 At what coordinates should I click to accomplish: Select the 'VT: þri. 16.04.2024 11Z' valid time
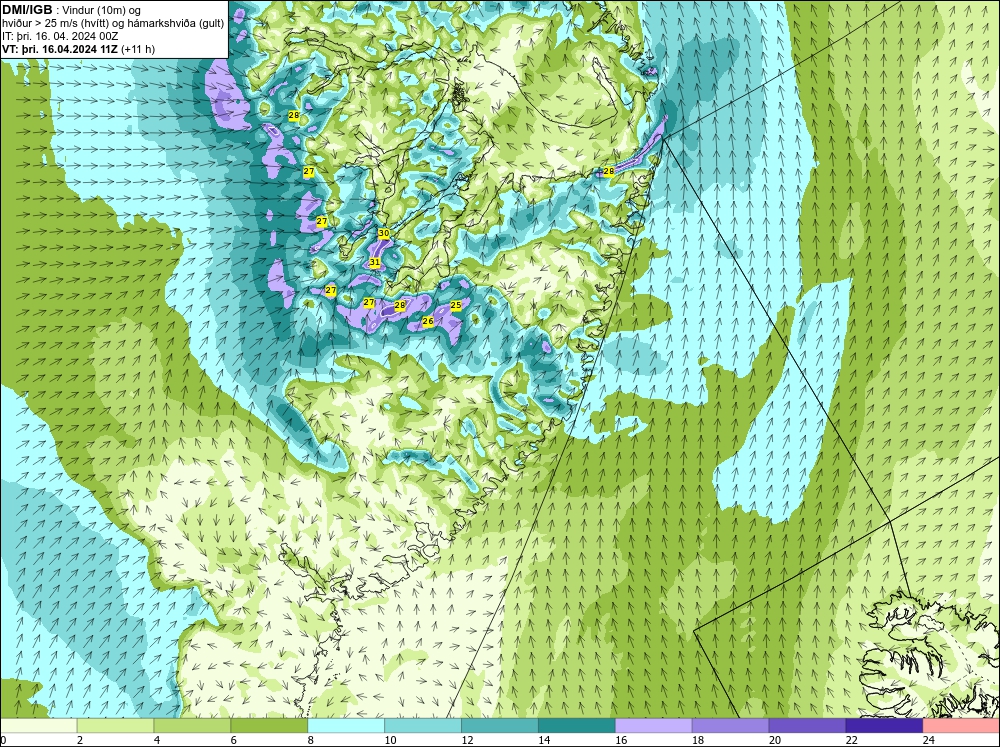click(x=60, y=49)
